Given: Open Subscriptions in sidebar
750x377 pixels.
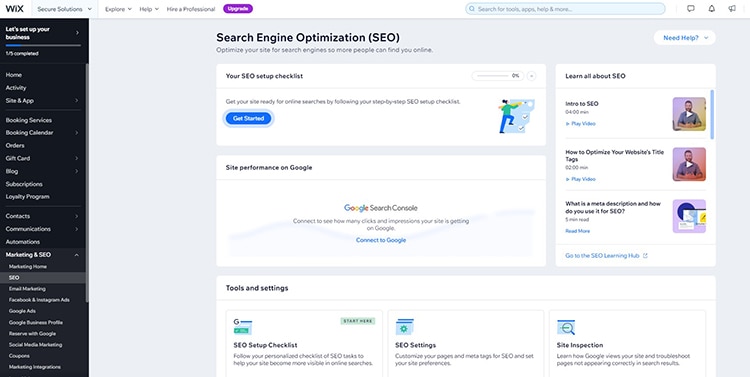Looking at the screenshot, I should pyautogui.click(x=24, y=184).
